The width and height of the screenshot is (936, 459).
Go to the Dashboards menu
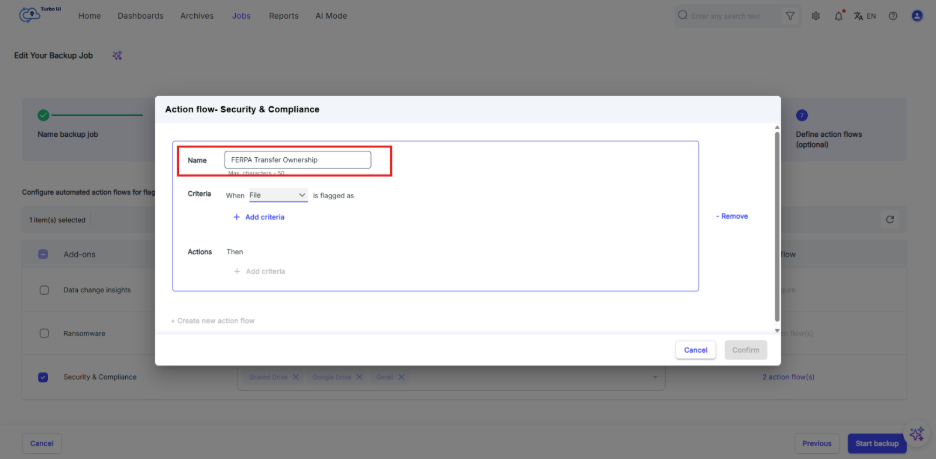coord(140,16)
